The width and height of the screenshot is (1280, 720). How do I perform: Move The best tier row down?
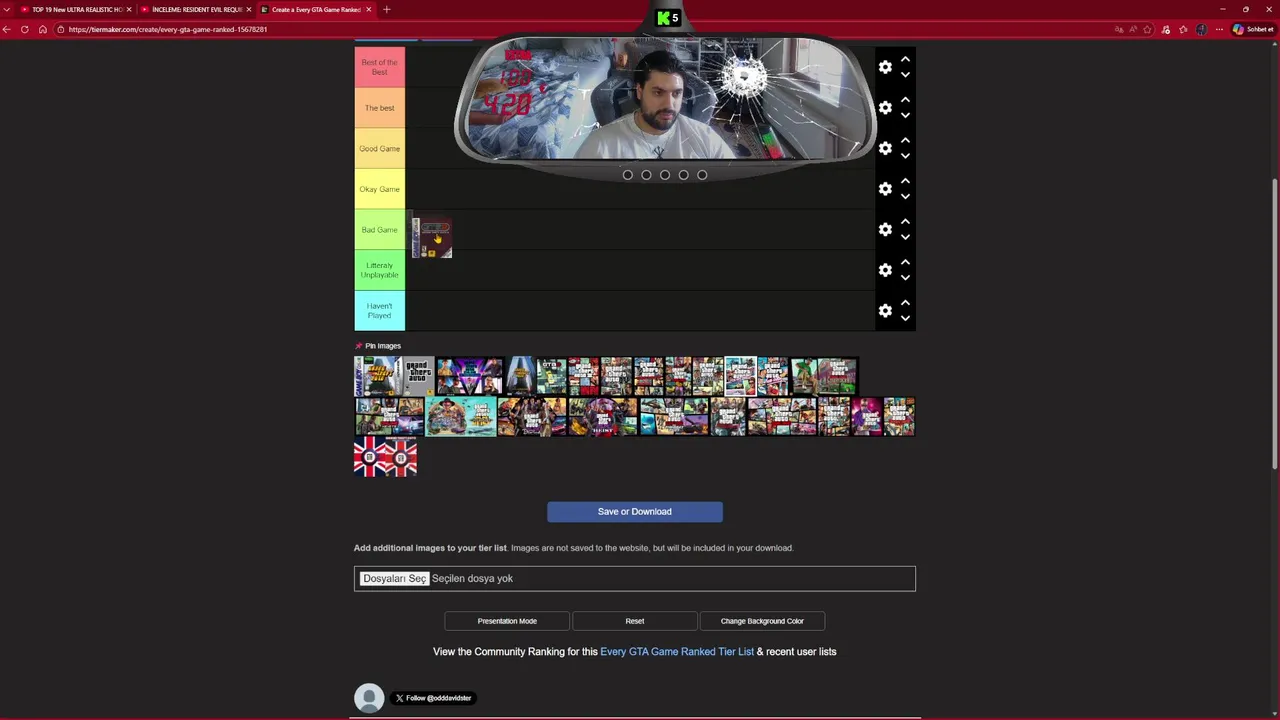click(x=905, y=116)
